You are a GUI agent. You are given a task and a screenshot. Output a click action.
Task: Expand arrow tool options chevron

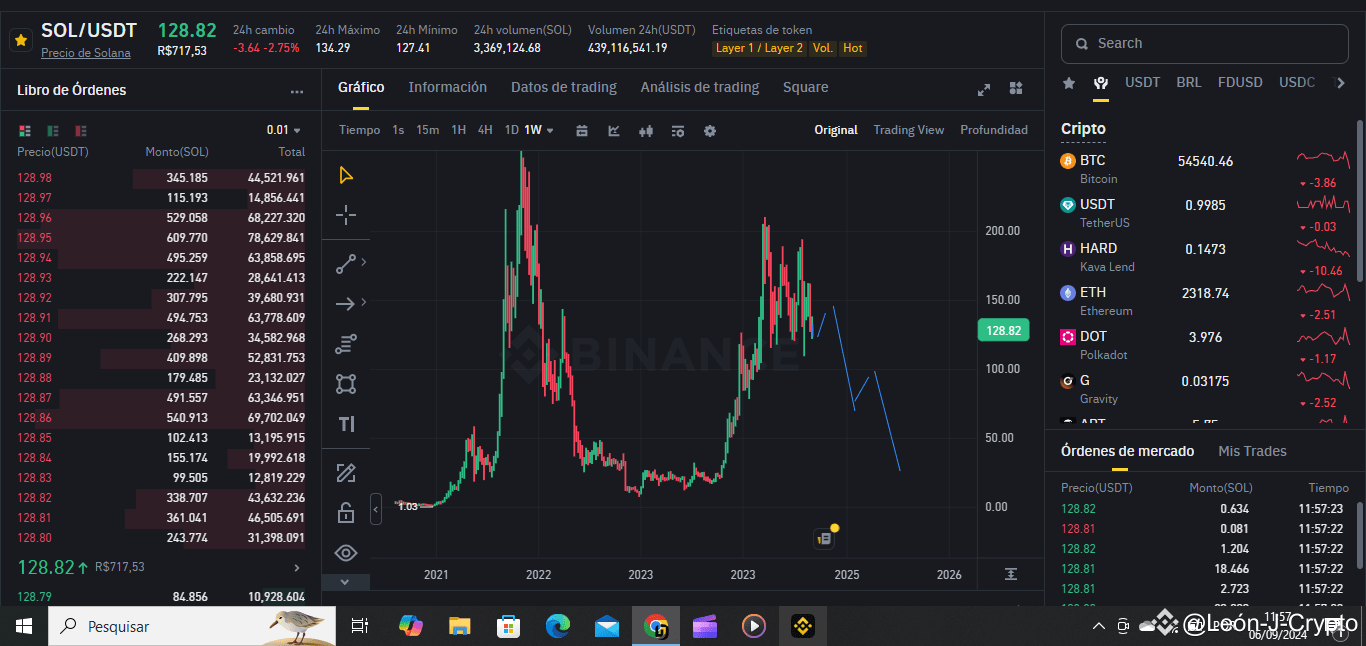click(363, 302)
